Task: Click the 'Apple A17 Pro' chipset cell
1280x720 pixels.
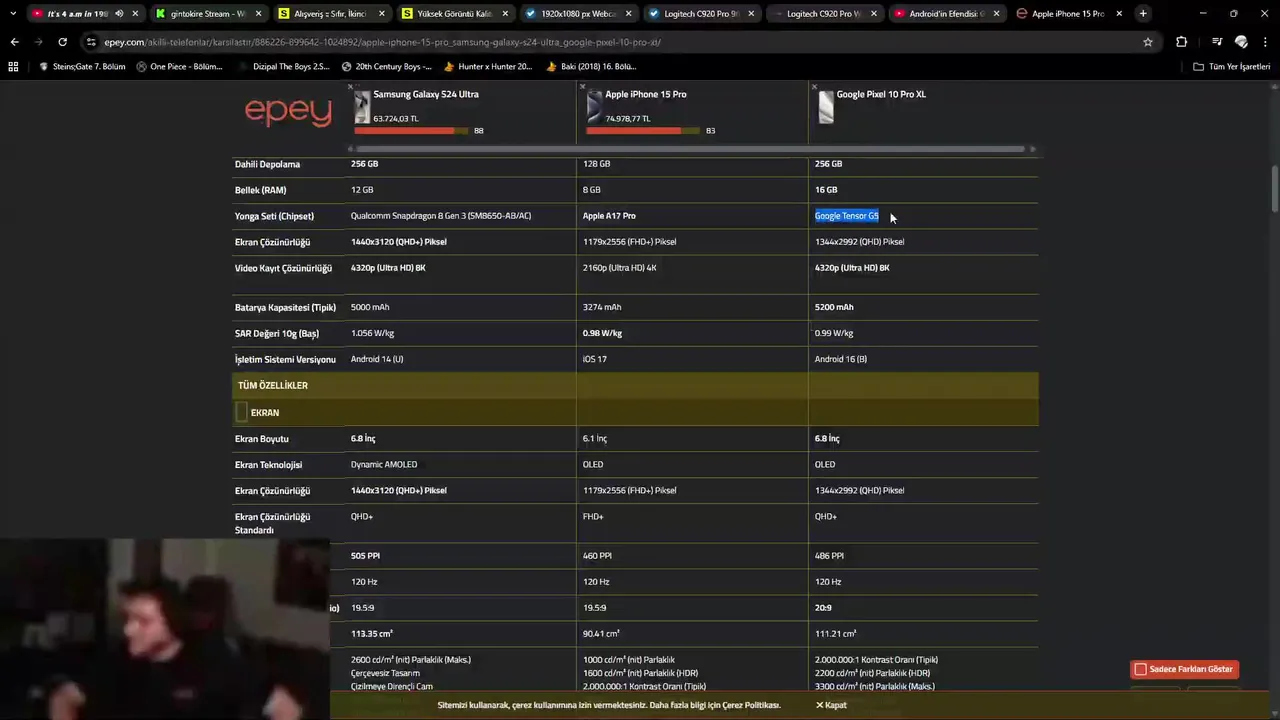Action: point(609,216)
